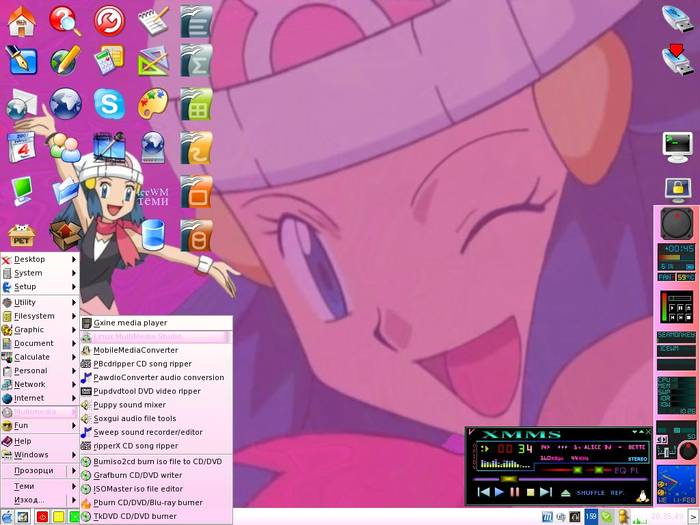Click the green chat tray icon
This screenshot has width=700, height=525.
pos(606,517)
